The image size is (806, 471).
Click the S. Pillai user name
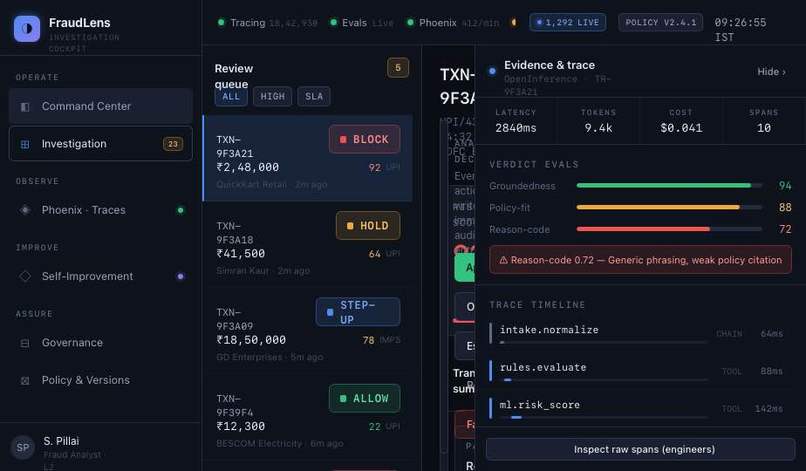tap(61, 441)
